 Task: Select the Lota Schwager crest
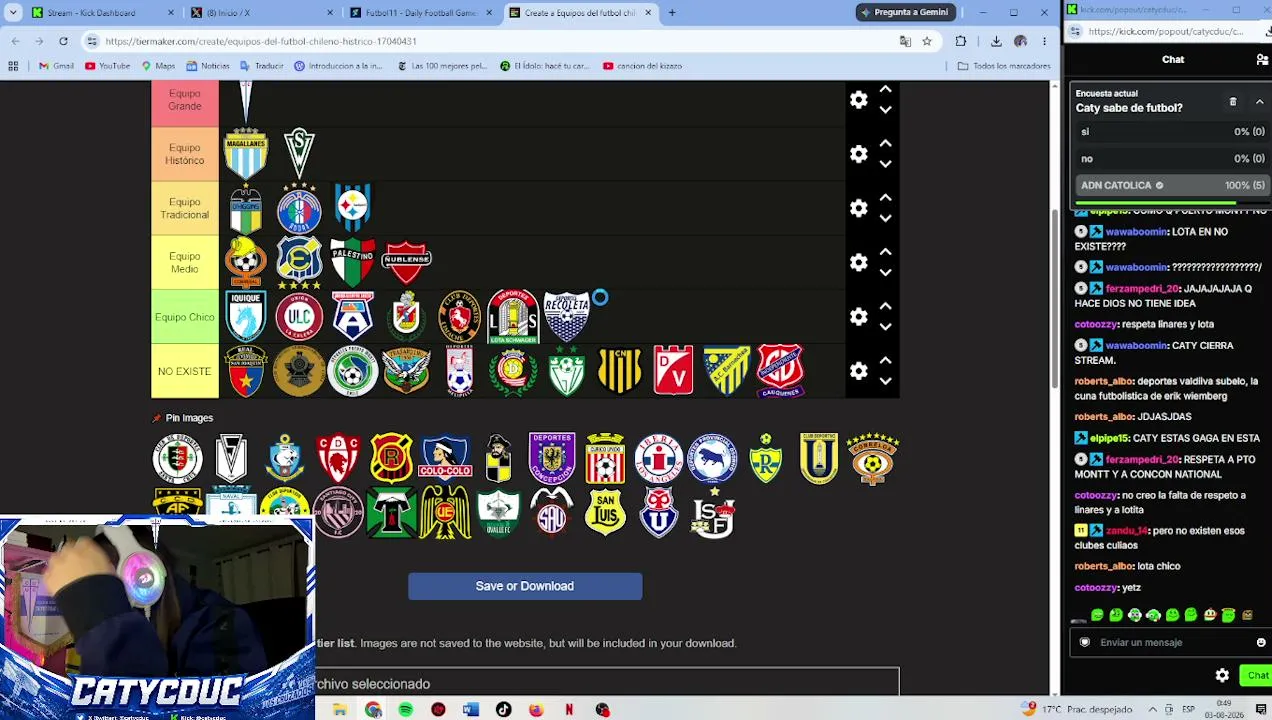(x=513, y=317)
